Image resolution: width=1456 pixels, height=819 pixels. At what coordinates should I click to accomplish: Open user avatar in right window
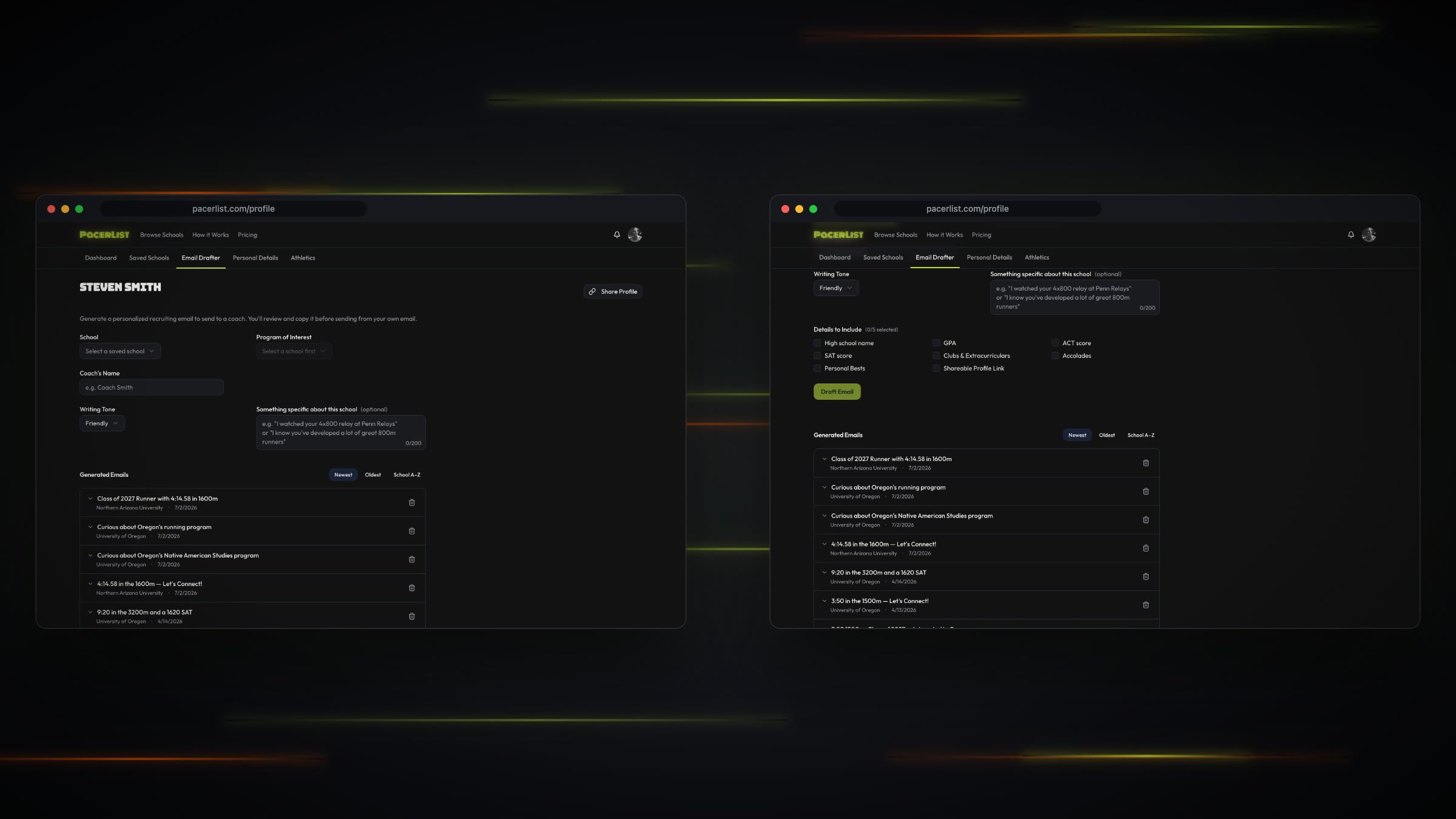tap(1369, 235)
